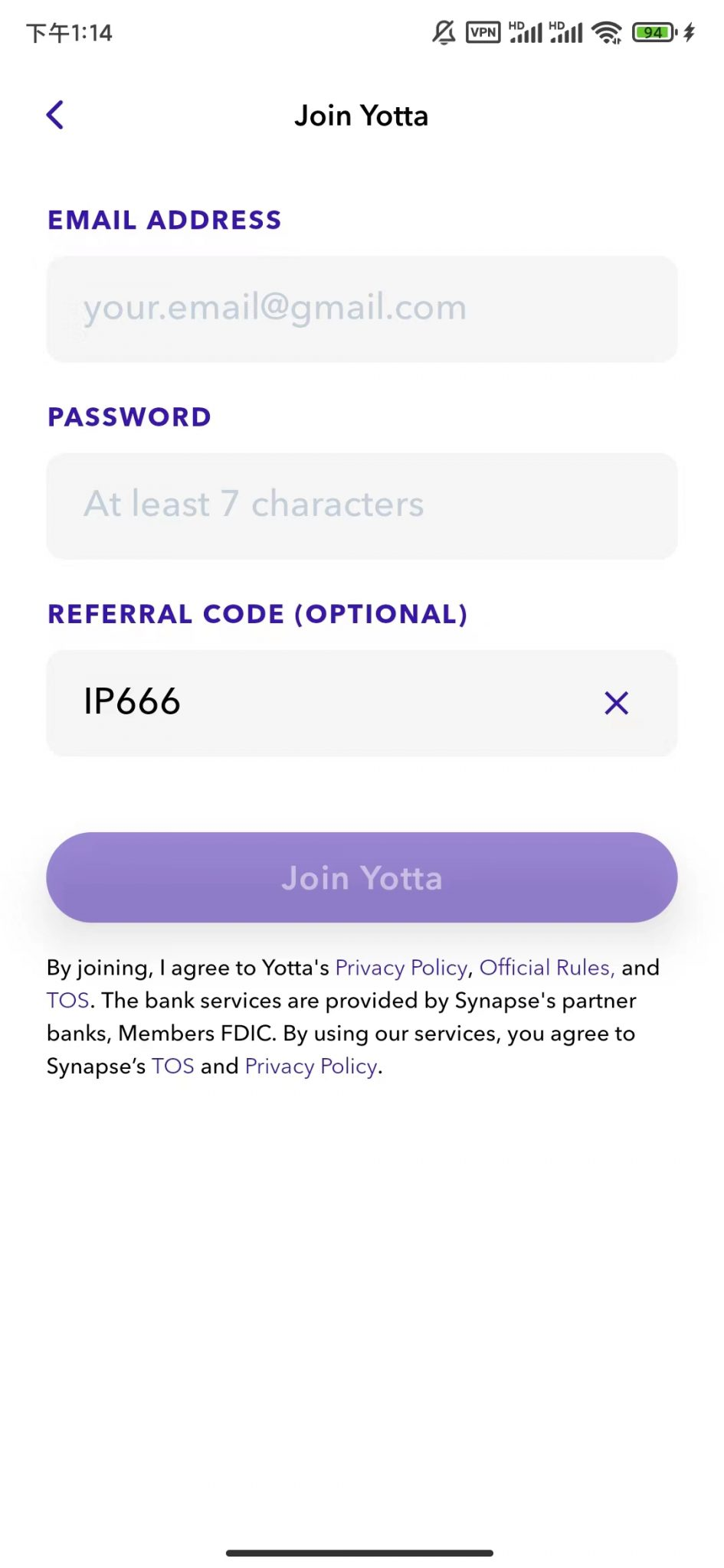Tap the muted bell icon in the status bar
Viewport: 724px width, 1568px height.
(444, 32)
